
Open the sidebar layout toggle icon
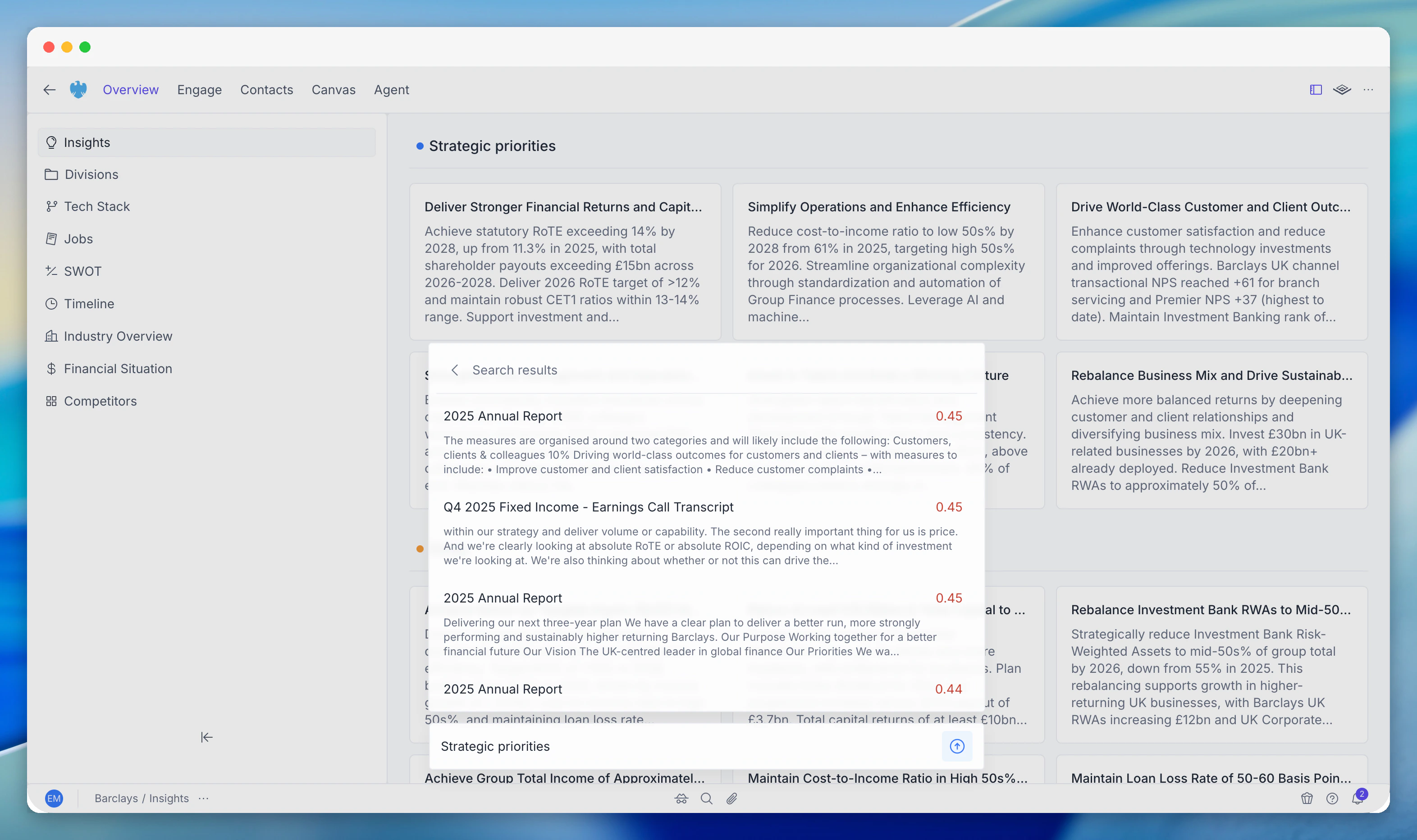1316,89
